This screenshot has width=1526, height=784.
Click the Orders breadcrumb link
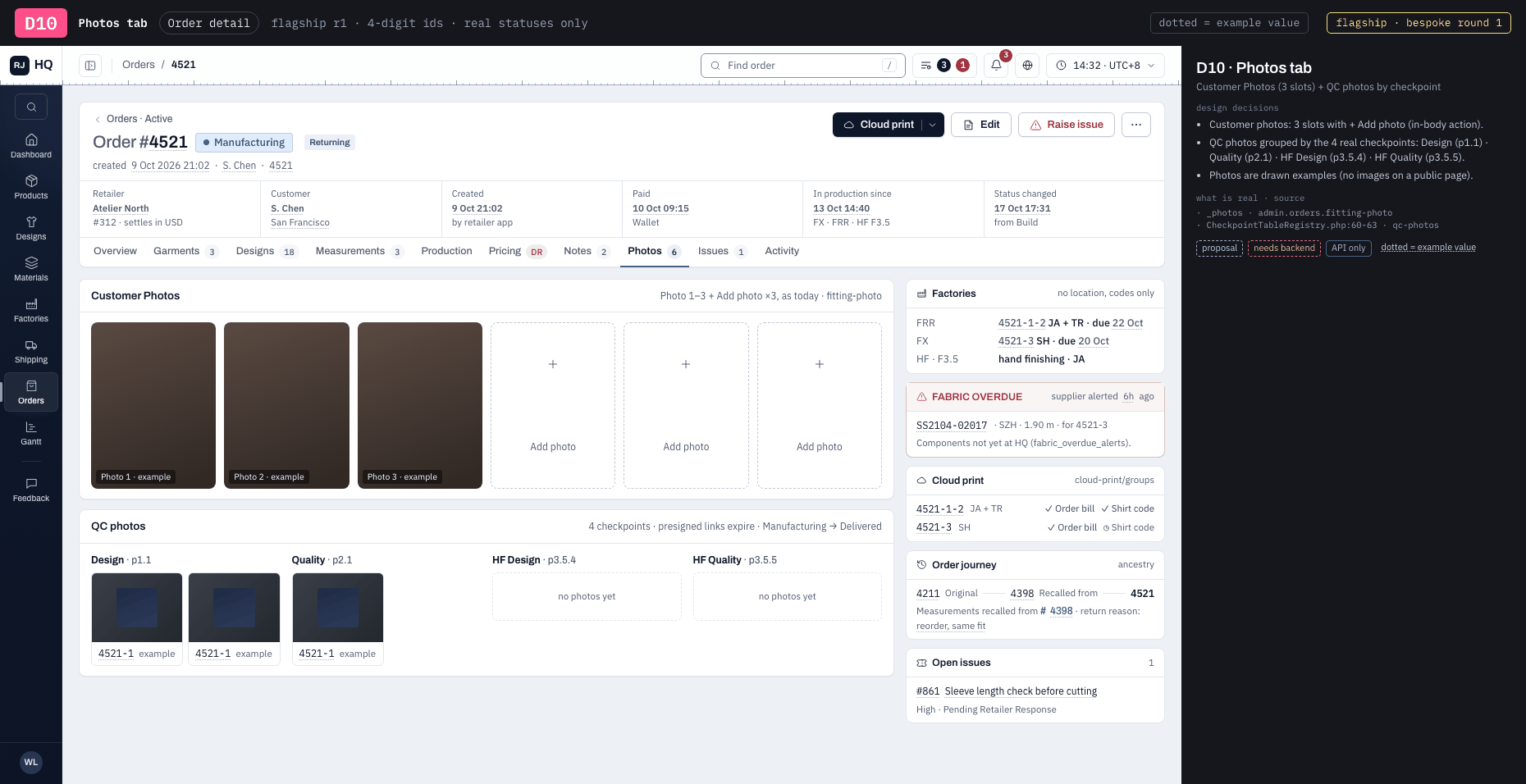tap(139, 65)
